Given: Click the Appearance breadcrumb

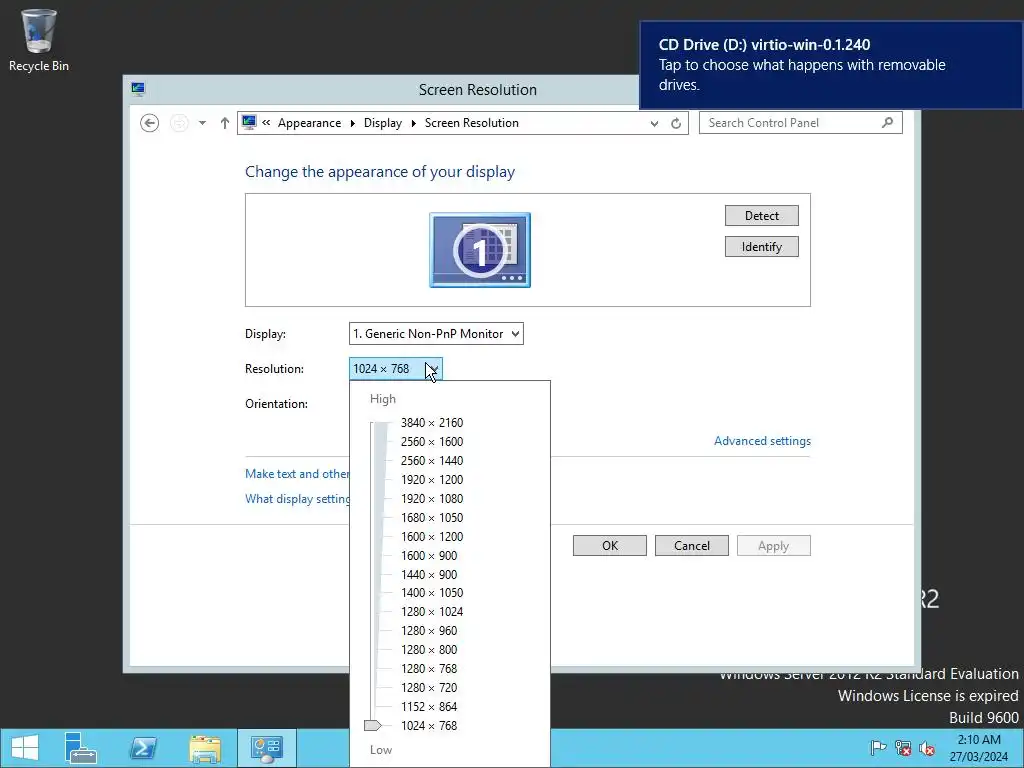Looking at the screenshot, I should click(x=309, y=123).
